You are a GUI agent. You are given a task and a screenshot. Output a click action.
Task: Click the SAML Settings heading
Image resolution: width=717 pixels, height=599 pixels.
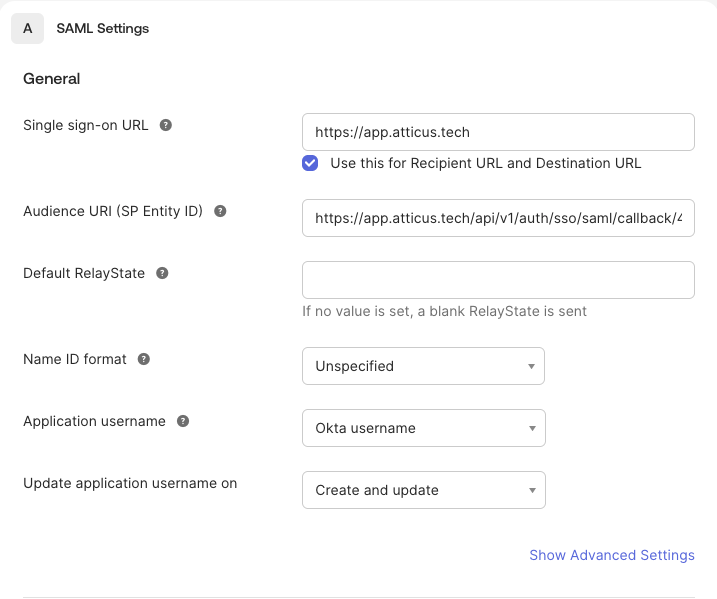[x=103, y=28]
